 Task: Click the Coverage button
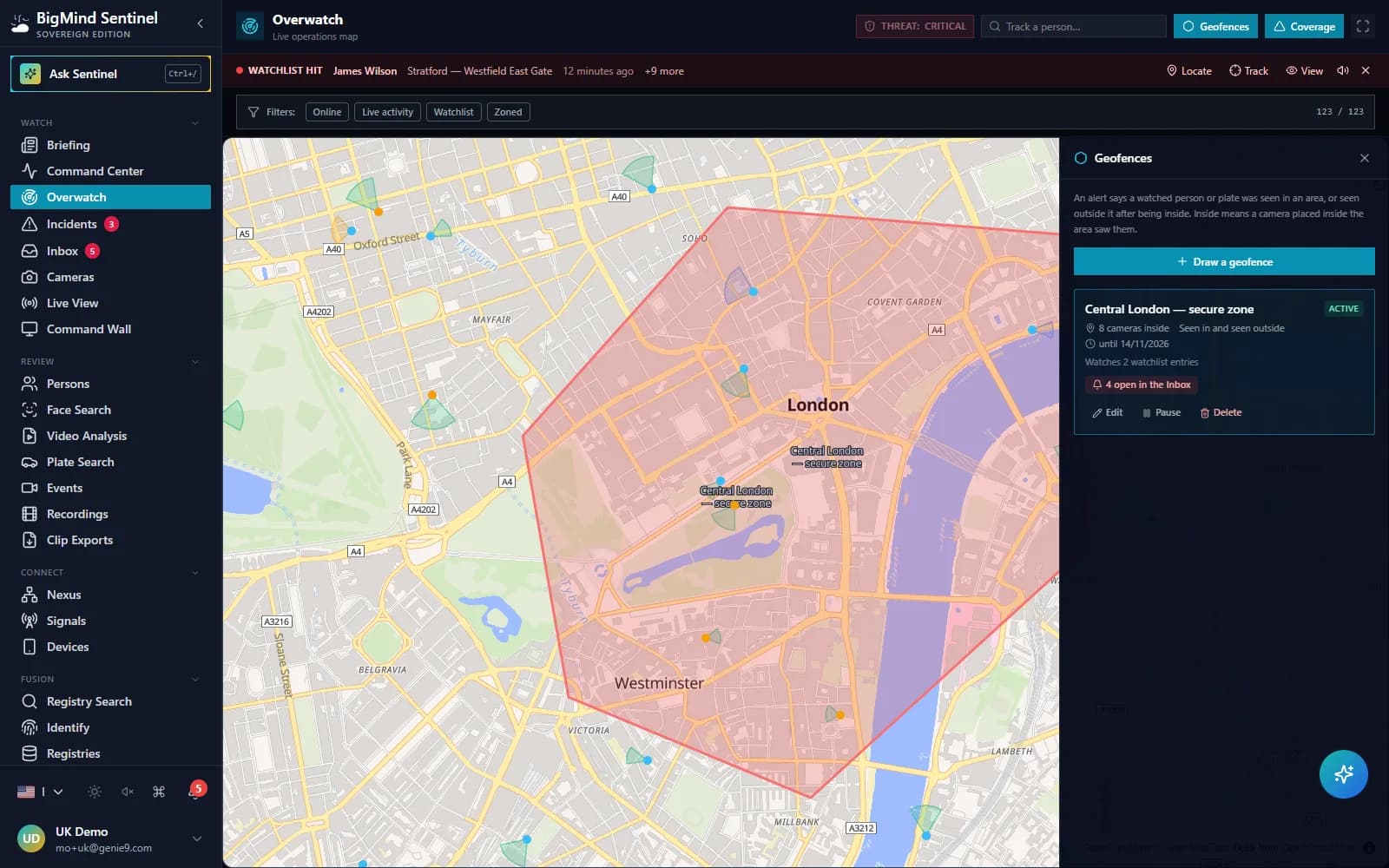tap(1304, 26)
